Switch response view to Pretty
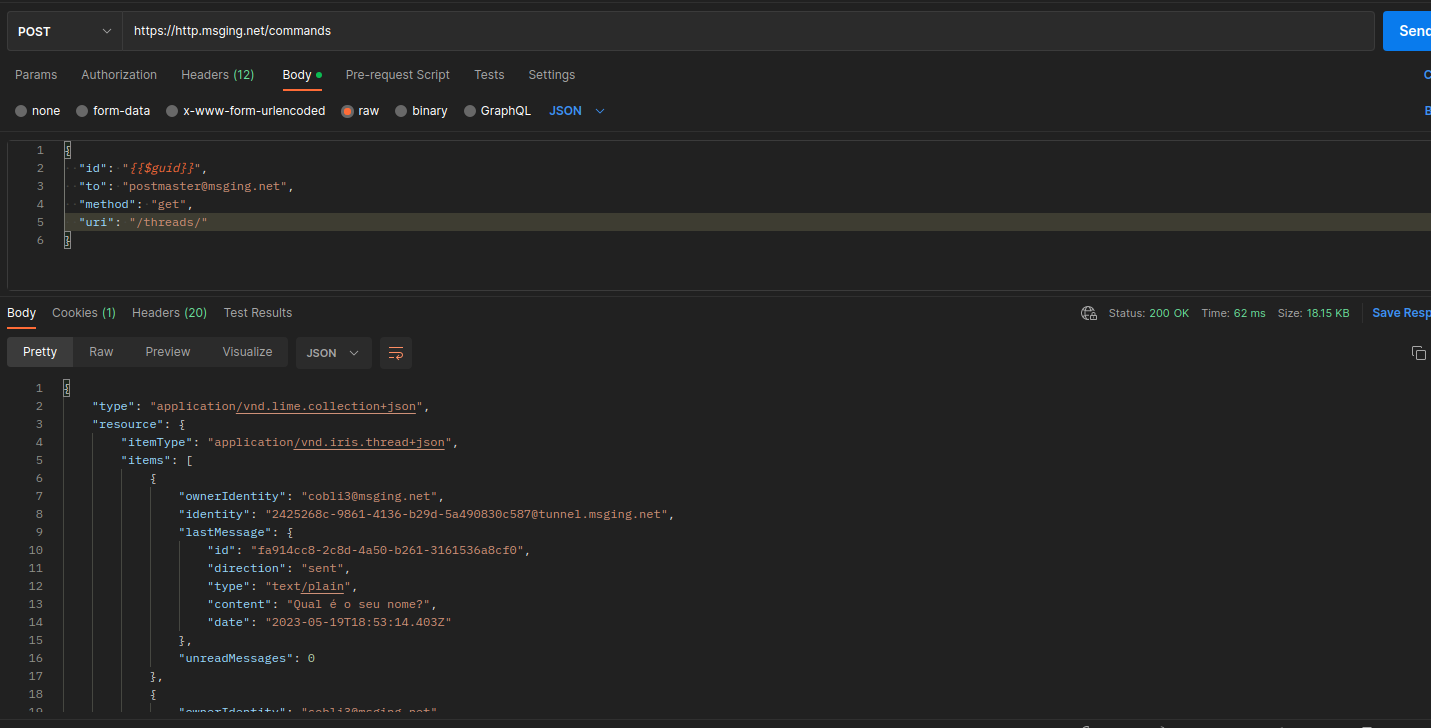The height and width of the screenshot is (728, 1431). coord(40,352)
